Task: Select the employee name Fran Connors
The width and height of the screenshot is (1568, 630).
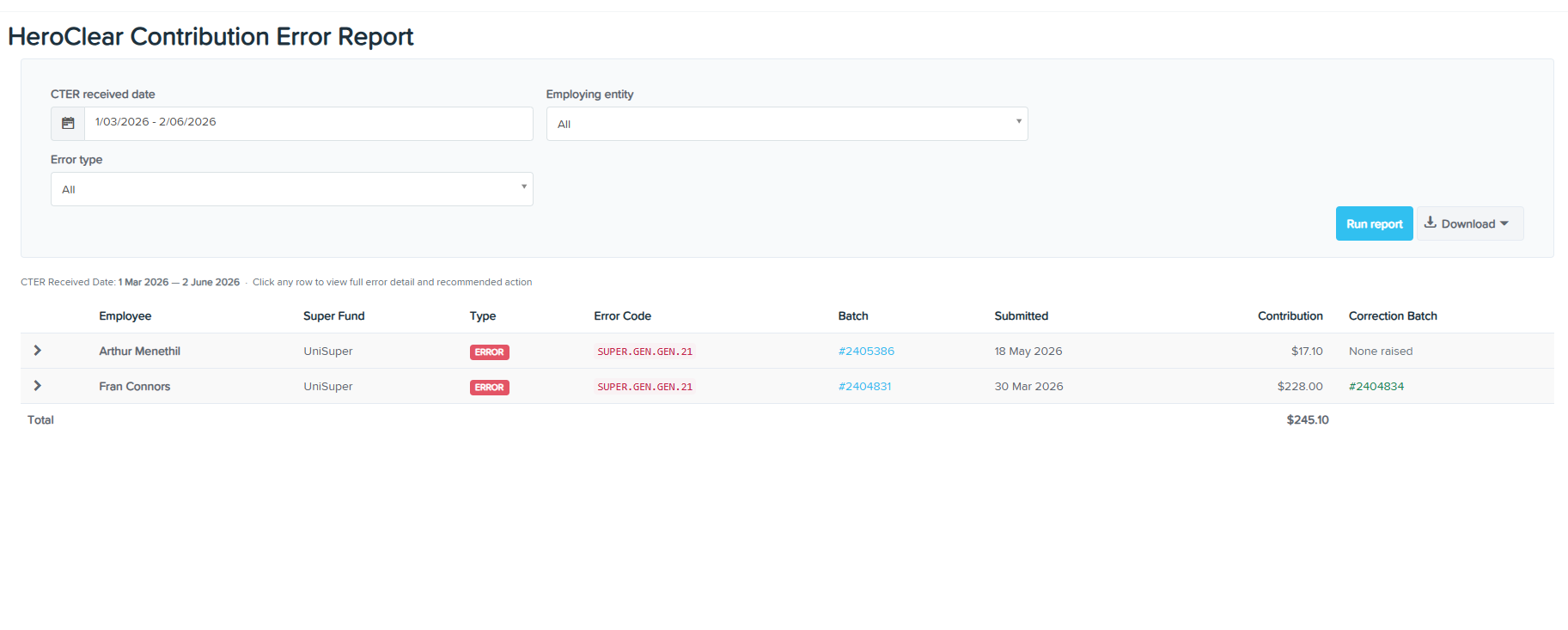Action: (x=135, y=387)
